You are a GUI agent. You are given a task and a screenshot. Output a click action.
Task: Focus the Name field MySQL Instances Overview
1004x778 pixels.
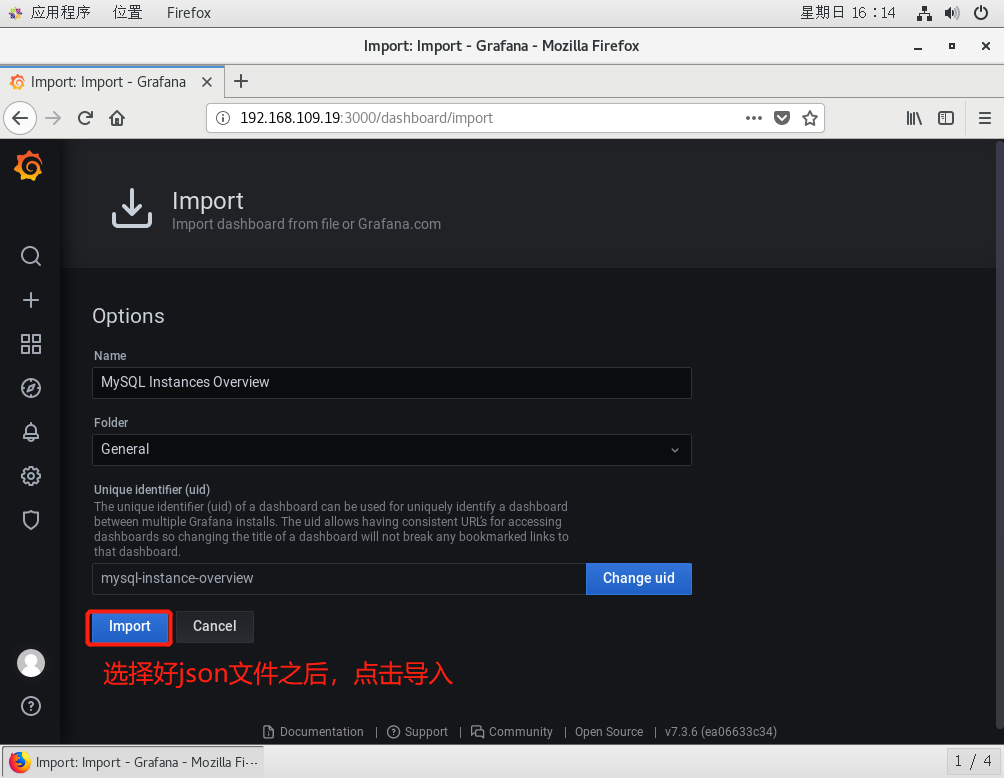coord(392,382)
